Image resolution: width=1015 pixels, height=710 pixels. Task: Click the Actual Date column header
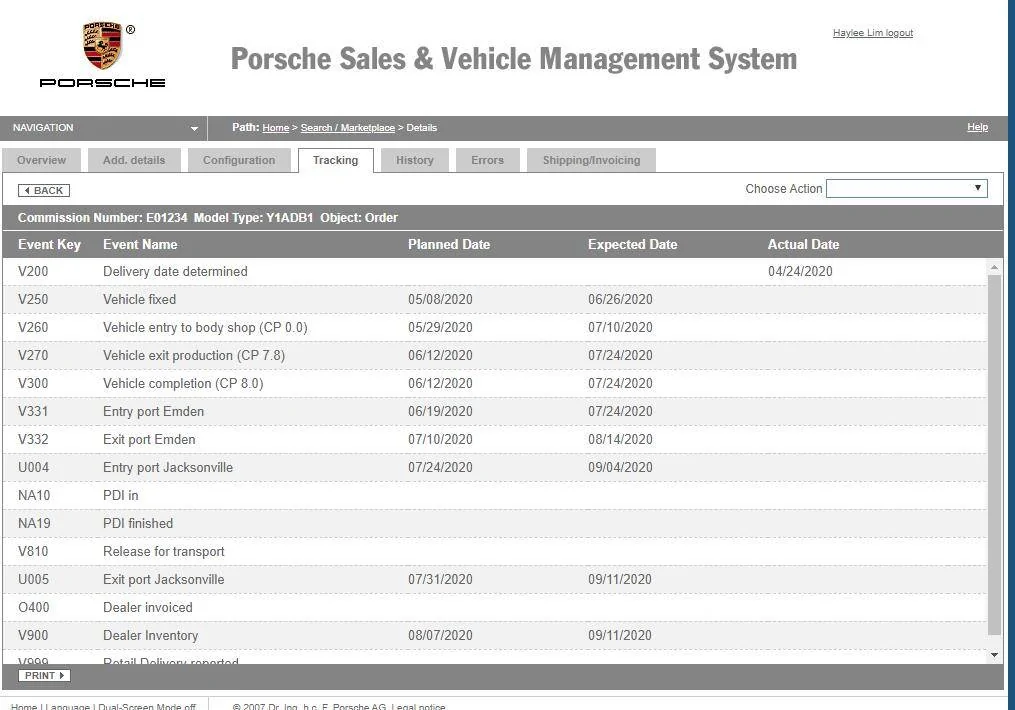(803, 245)
